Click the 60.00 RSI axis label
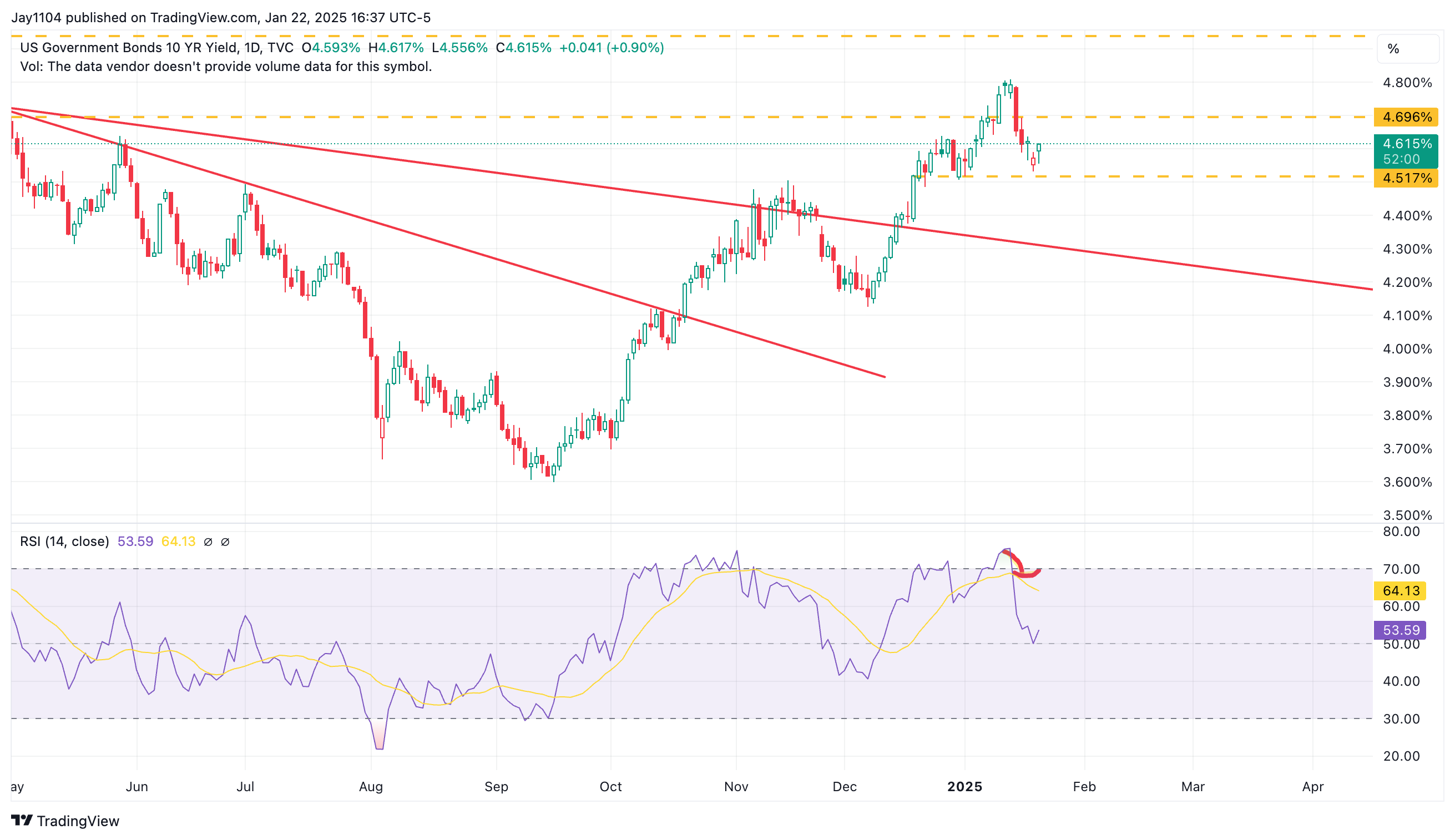This screenshot has width=1455, height=840. (x=1401, y=606)
